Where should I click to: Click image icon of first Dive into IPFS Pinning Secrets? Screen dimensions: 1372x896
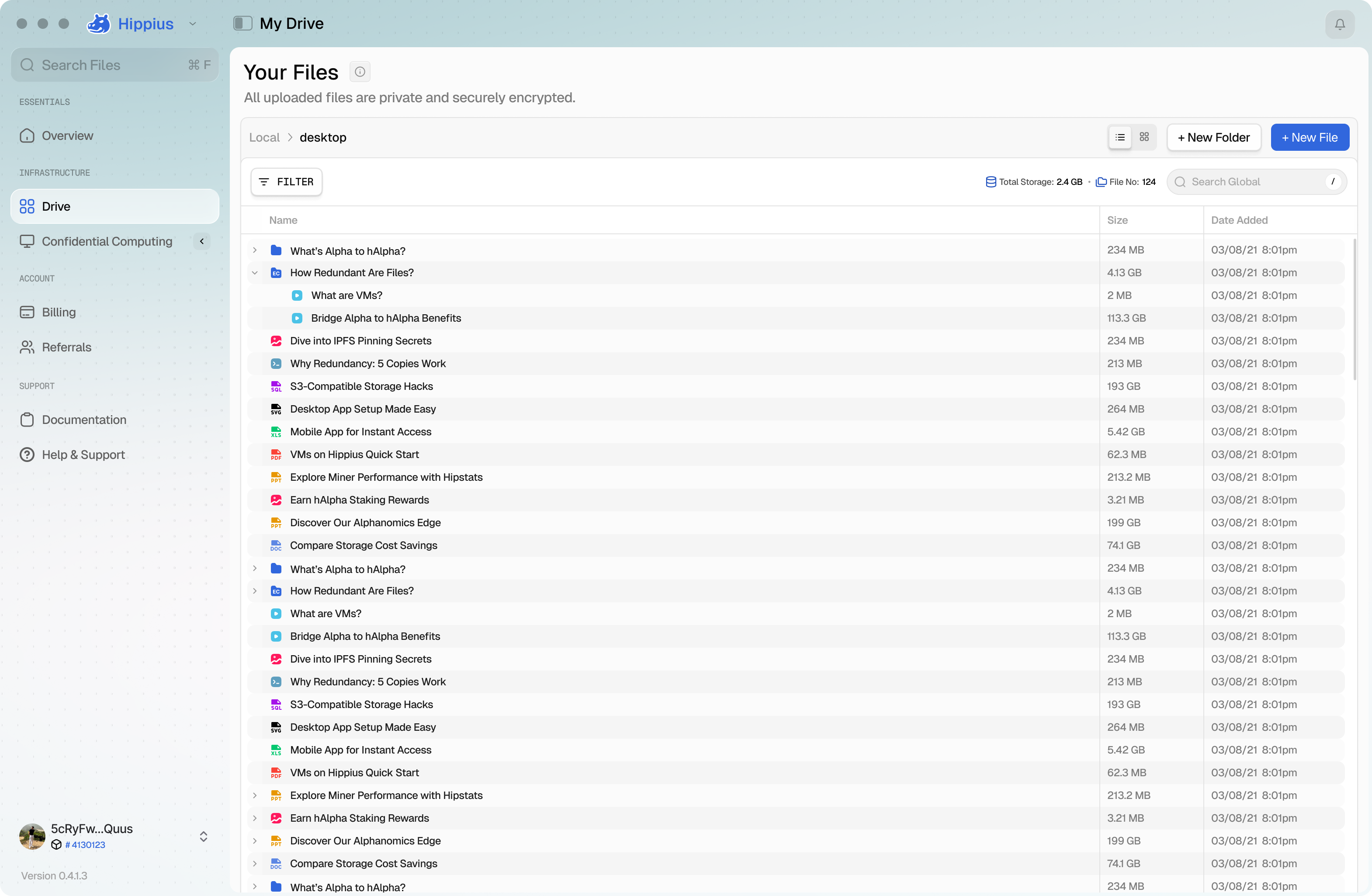276,341
